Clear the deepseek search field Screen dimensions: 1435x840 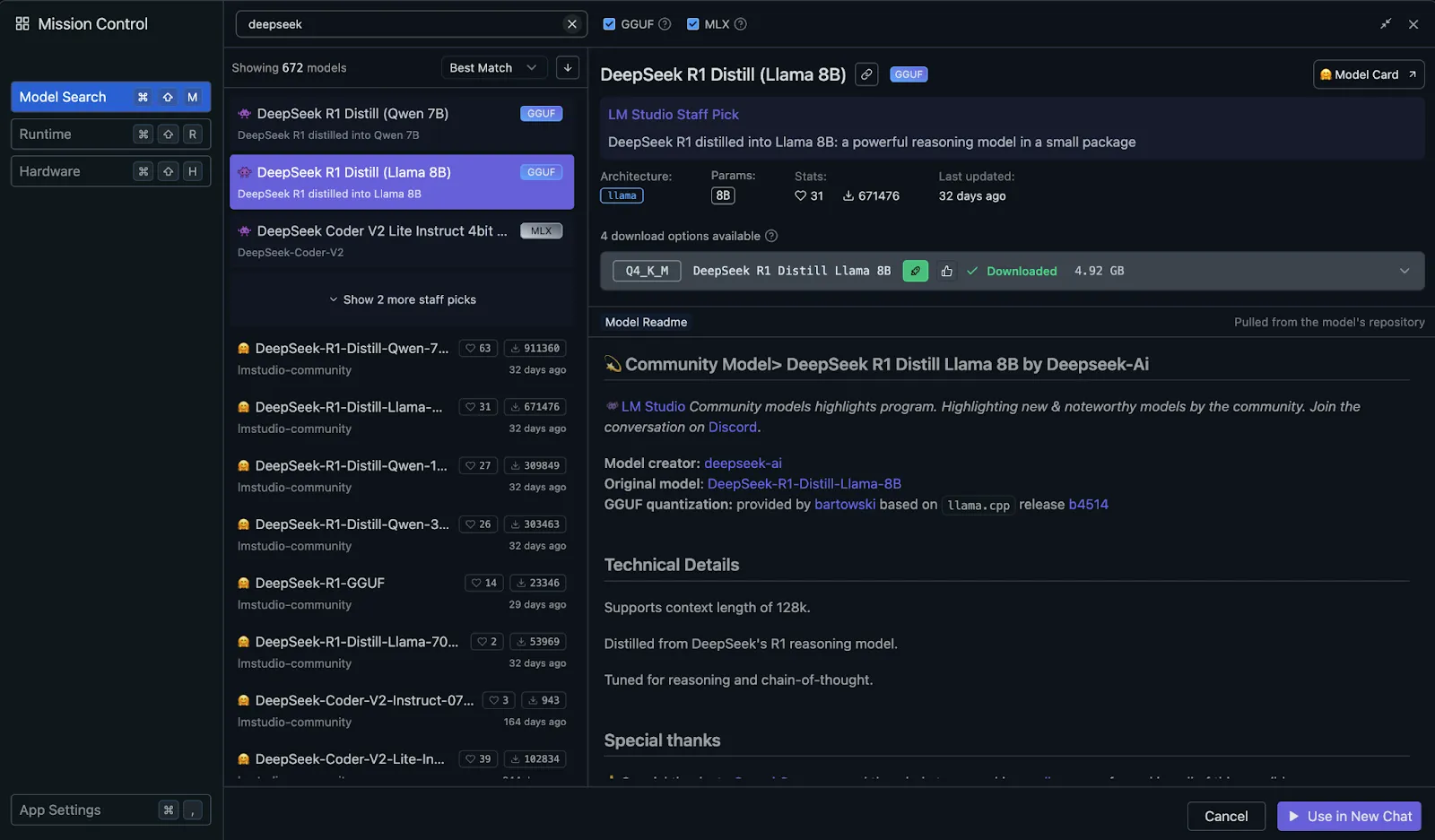(x=572, y=24)
